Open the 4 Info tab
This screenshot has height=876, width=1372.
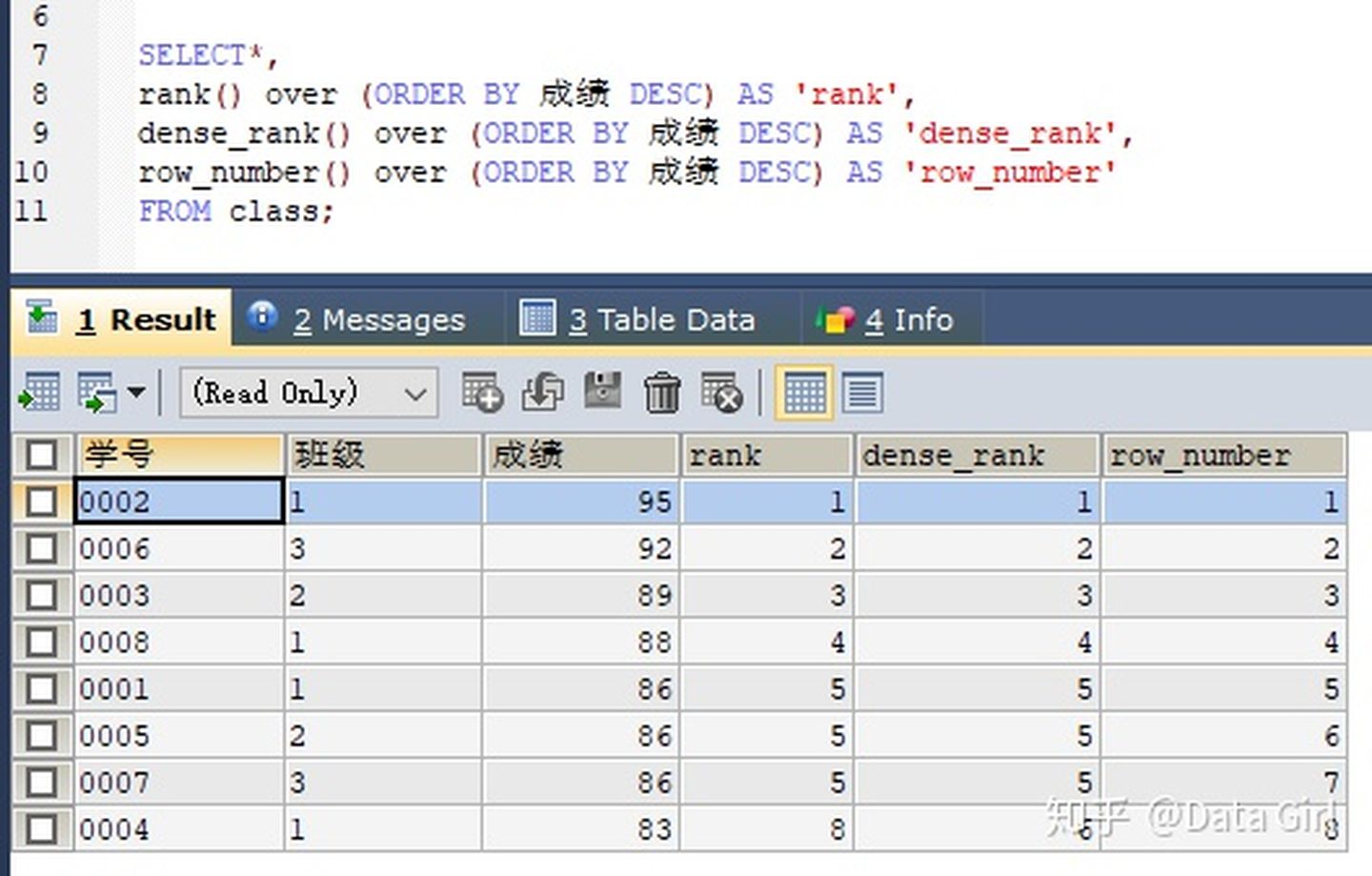pyautogui.click(x=889, y=319)
